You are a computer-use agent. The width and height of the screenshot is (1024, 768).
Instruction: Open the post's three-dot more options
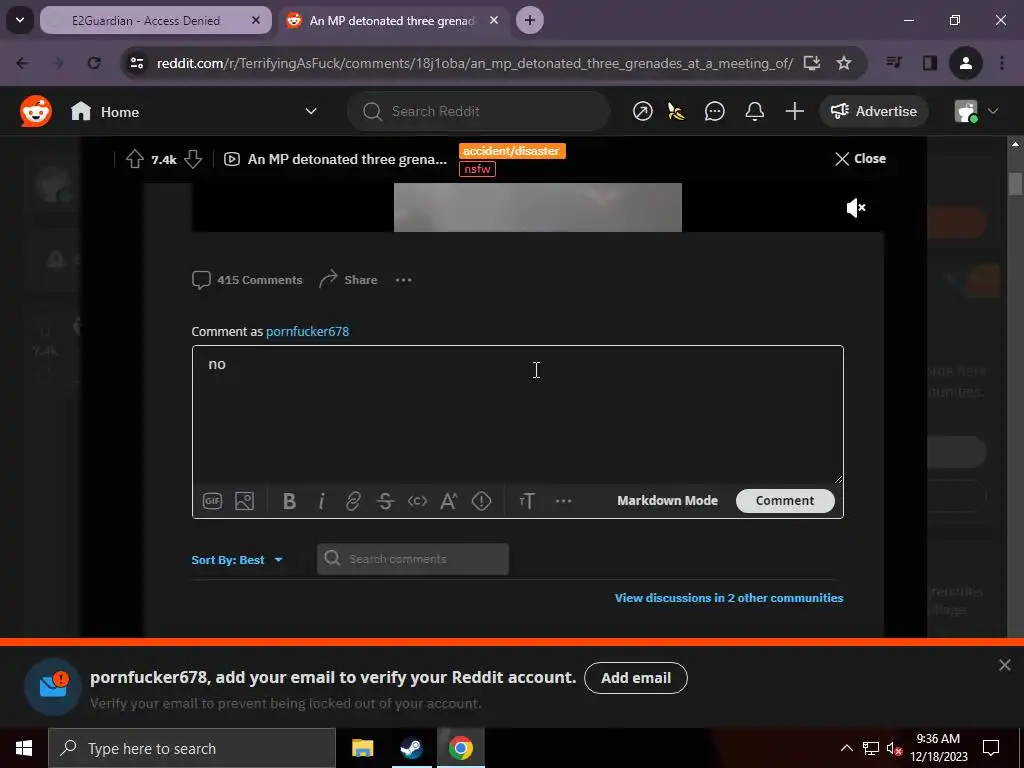click(x=404, y=280)
